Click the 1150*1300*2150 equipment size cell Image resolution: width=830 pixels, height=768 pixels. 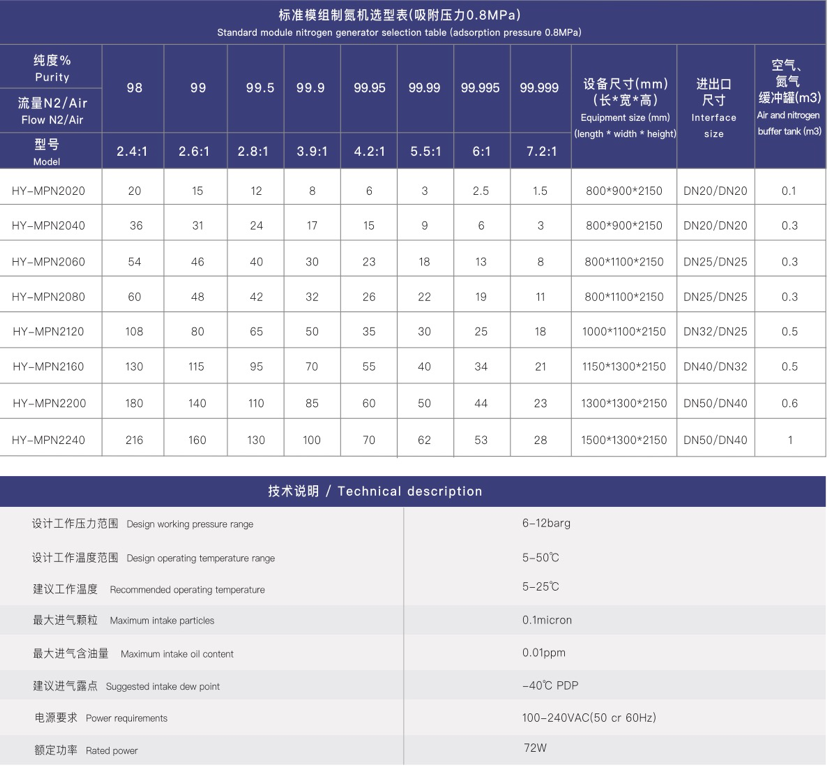625,367
